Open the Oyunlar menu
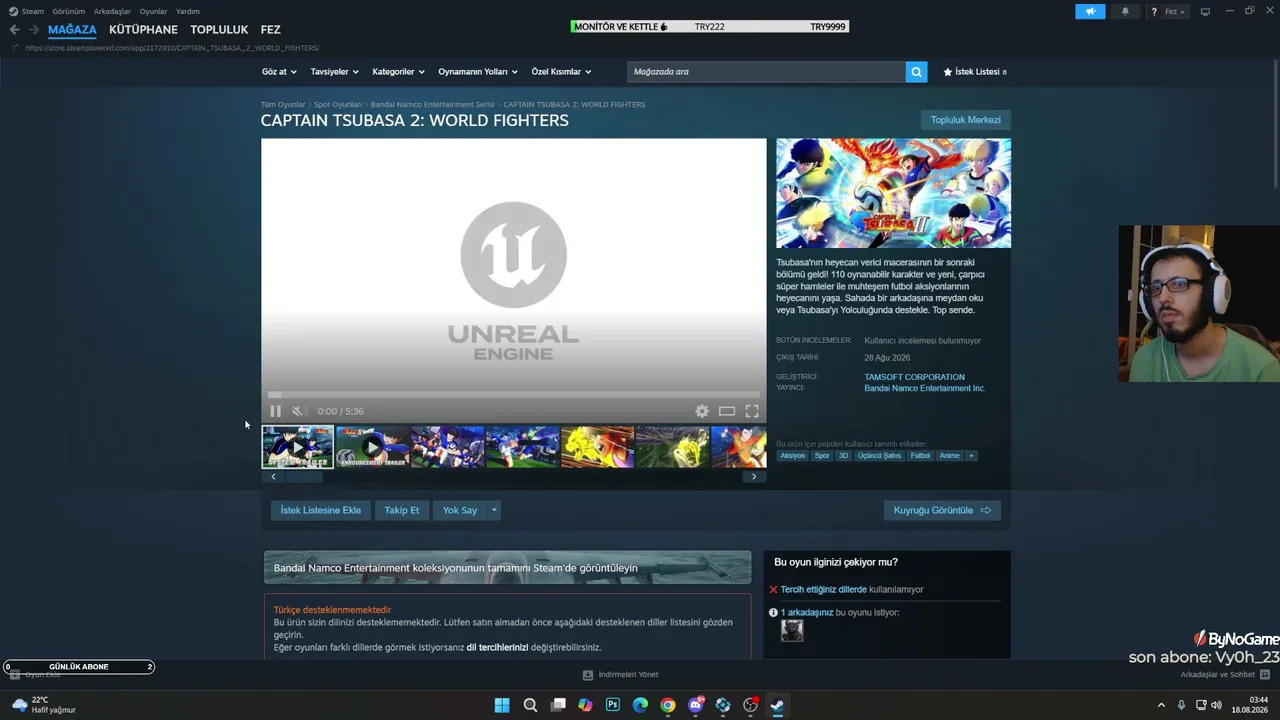The image size is (1280, 720). click(153, 12)
